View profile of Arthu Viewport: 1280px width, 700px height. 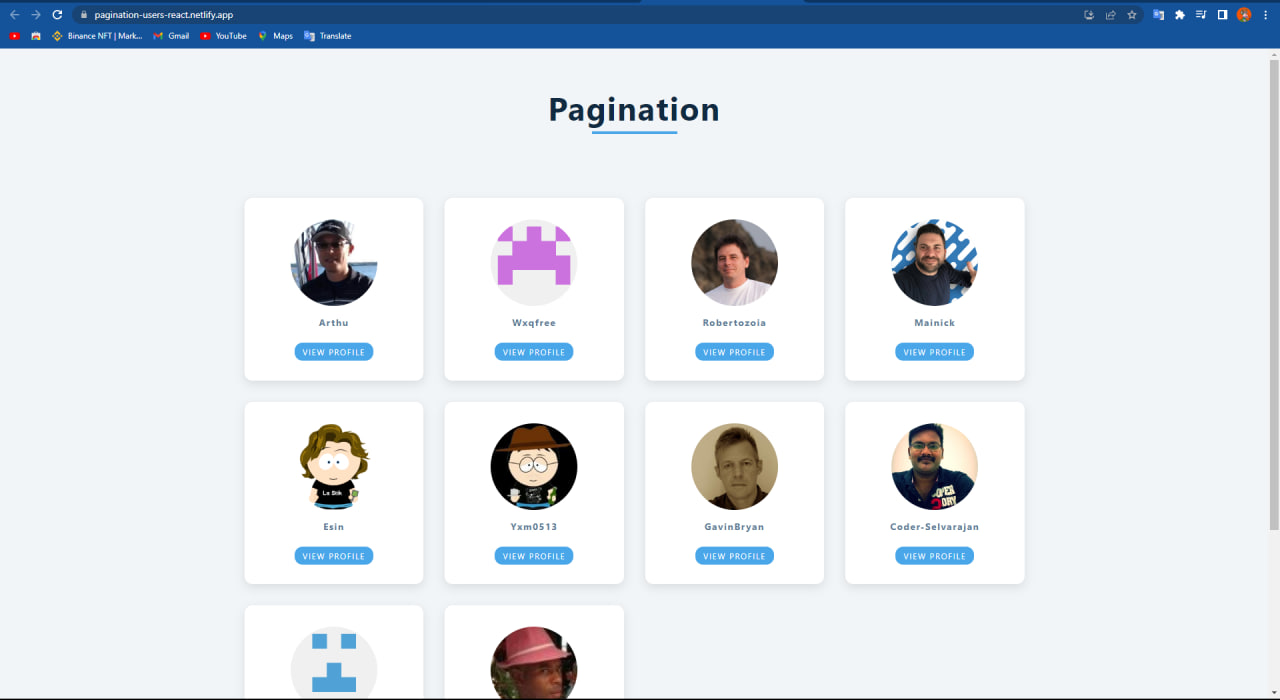coord(334,352)
